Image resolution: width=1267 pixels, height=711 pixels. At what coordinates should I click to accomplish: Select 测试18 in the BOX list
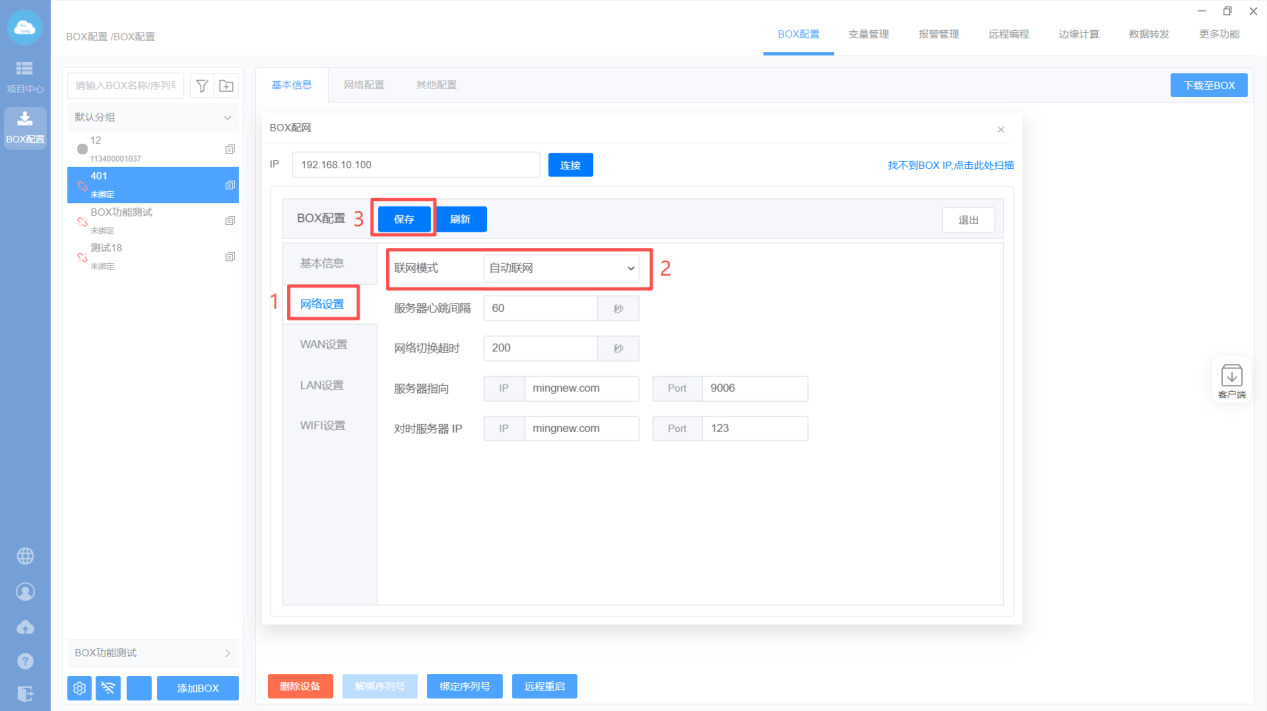(150, 255)
